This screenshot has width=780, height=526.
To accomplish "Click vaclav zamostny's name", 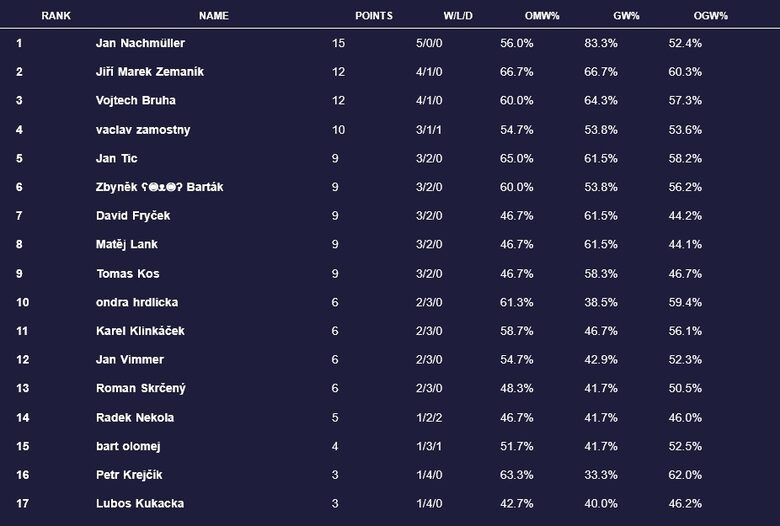I will click(x=143, y=130).
